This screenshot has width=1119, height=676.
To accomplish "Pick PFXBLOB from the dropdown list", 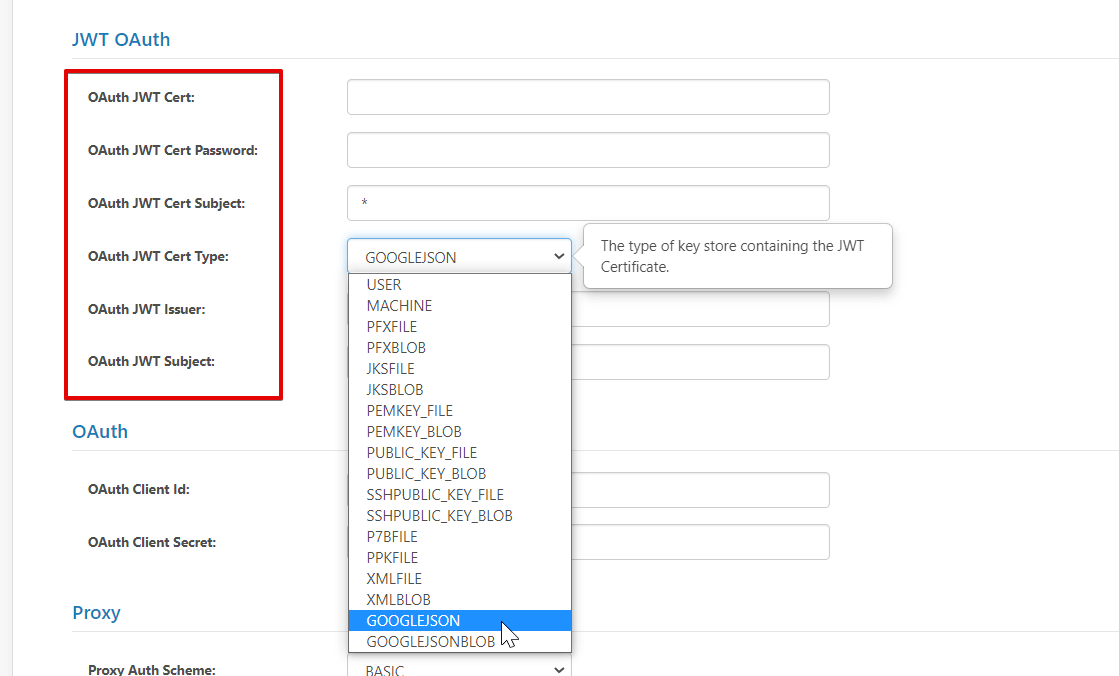I will [x=396, y=348].
